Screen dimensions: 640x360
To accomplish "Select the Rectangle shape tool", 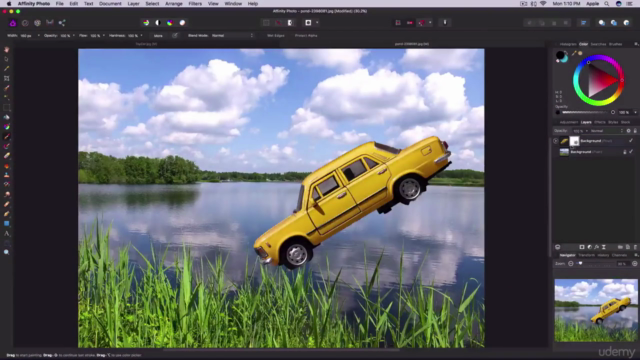I will (x=7, y=224).
